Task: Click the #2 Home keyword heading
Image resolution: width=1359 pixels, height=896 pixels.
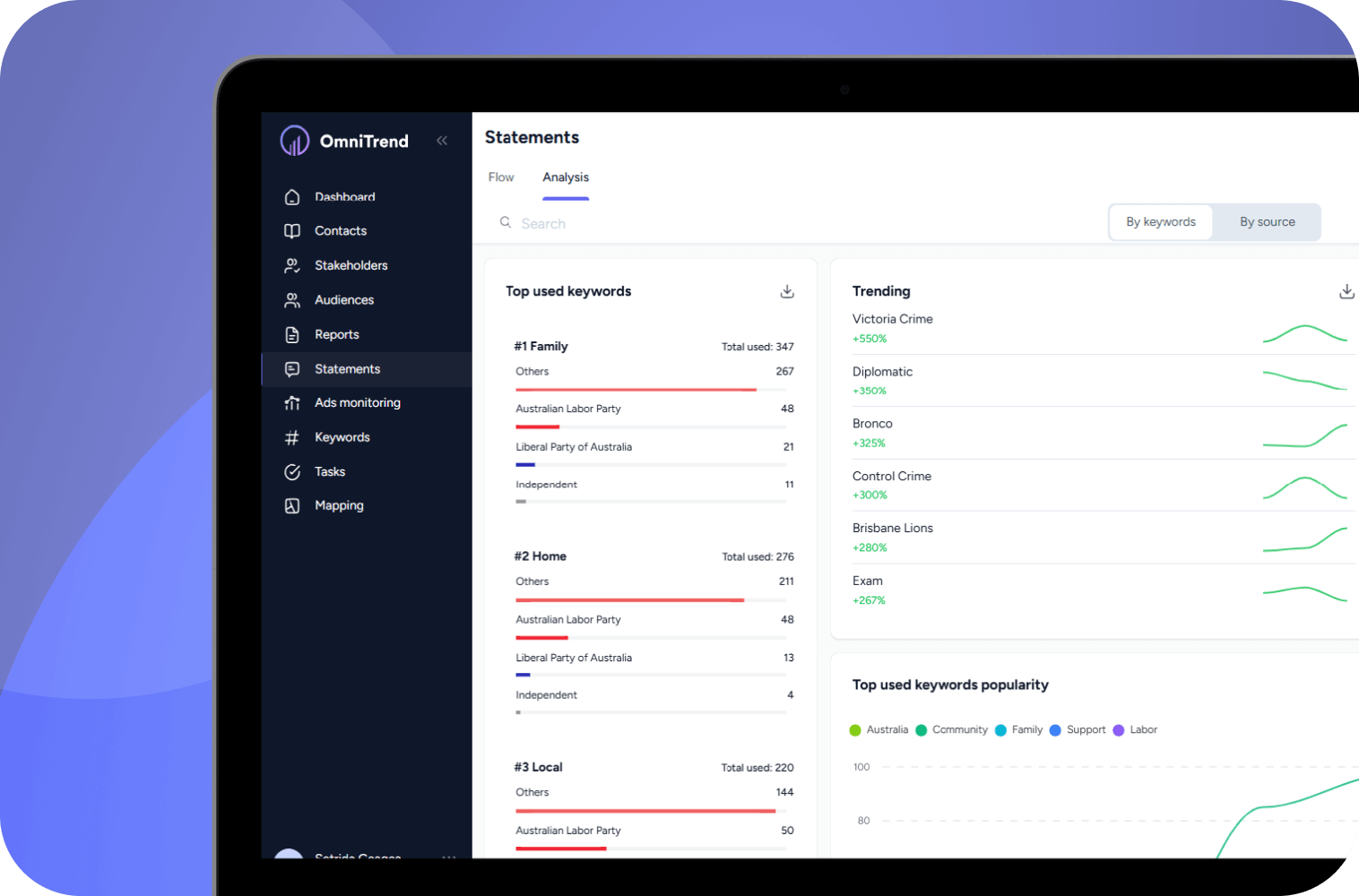Action: pos(540,556)
